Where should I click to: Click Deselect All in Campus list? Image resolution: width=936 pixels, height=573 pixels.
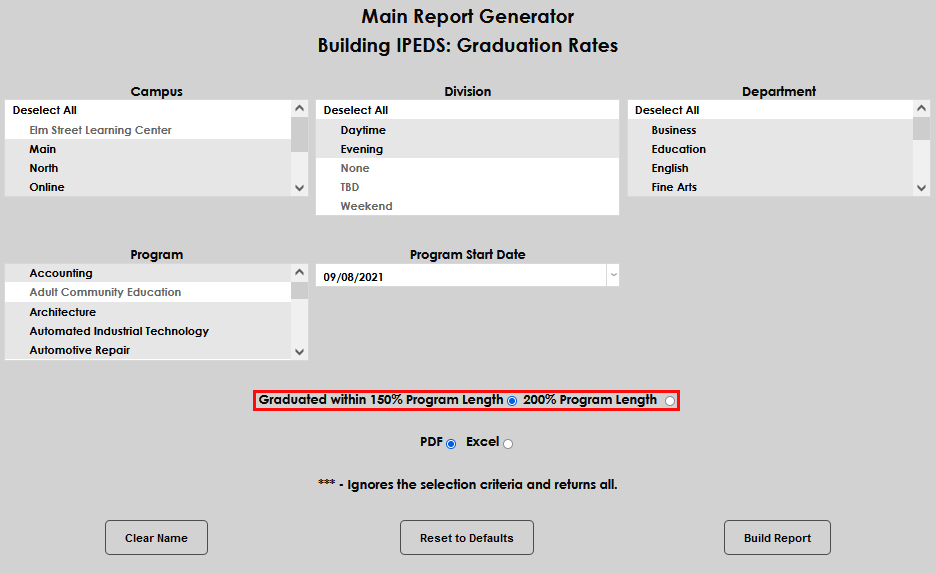(45, 110)
